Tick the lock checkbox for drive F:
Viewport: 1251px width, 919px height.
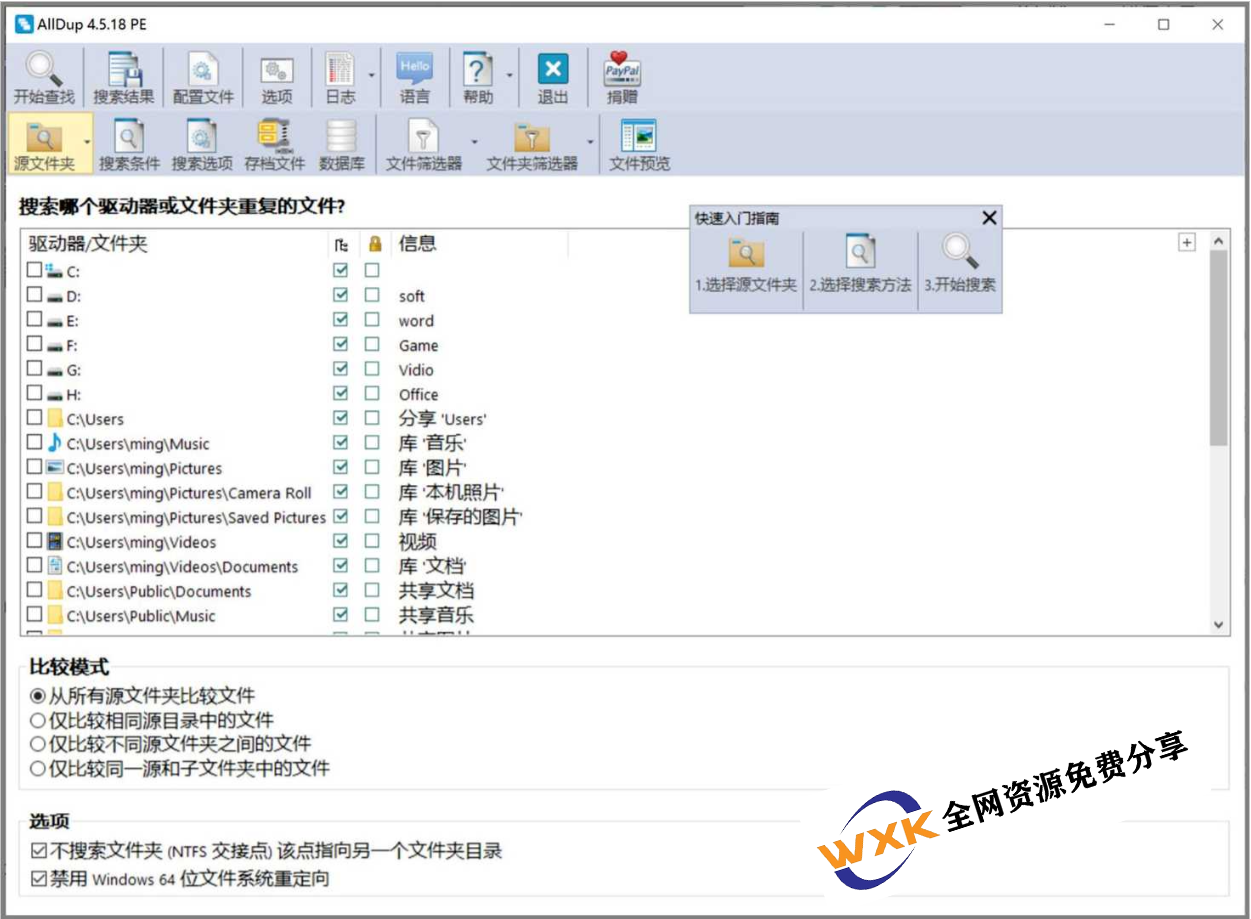coord(372,345)
